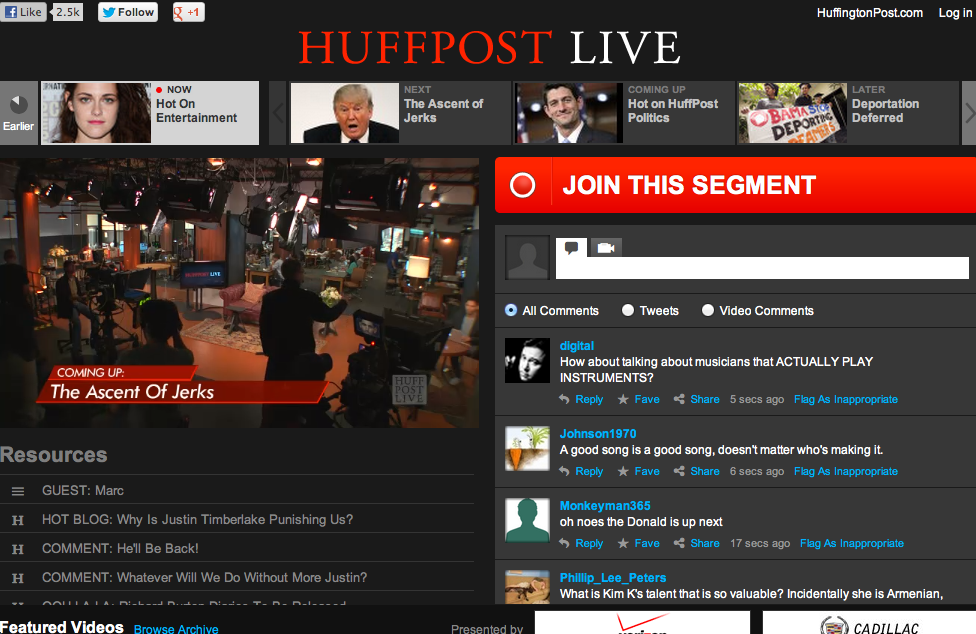The height and width of the screenshot is (634, 976).
Task: Click the share icon on Monkeyman365's comment
Action: coord(679,543)
